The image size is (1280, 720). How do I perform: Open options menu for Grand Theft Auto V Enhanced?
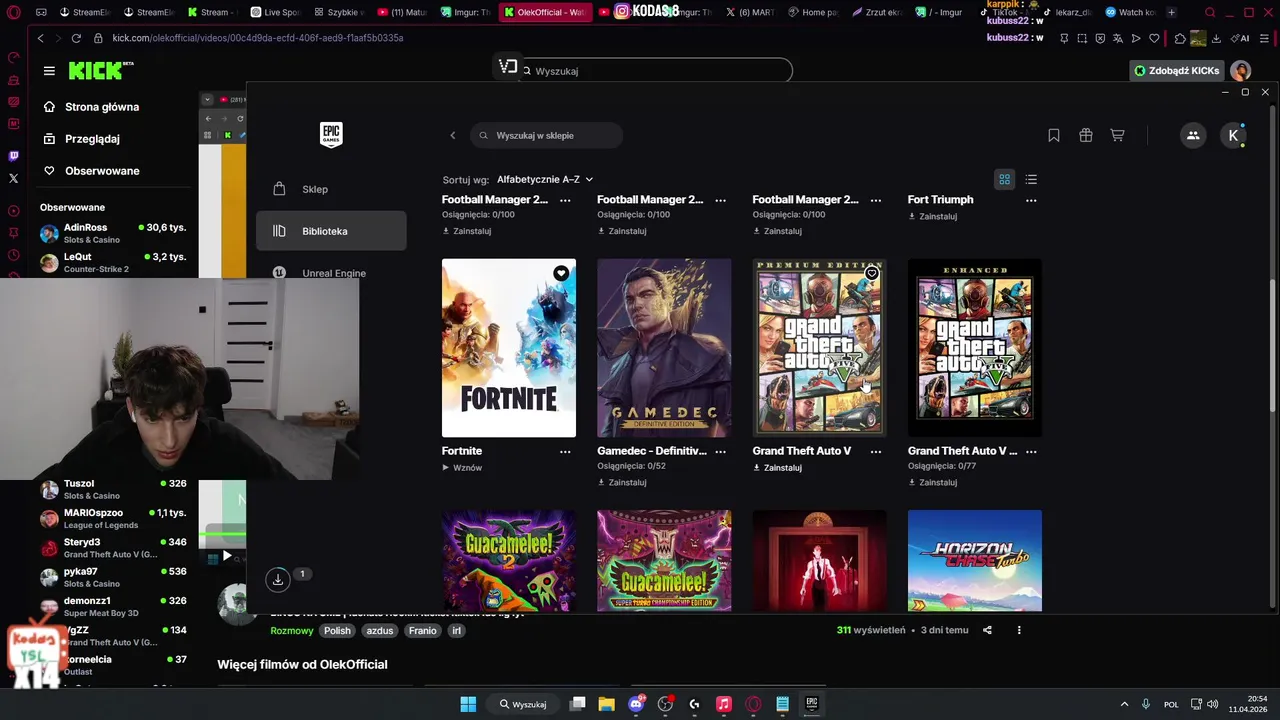(x=1031, y=451)
